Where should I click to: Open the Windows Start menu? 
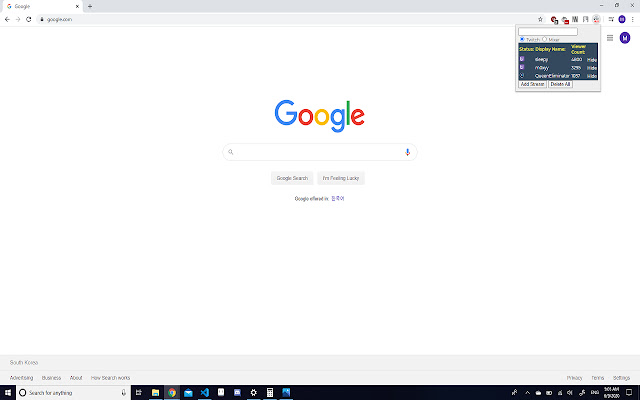pyautogui.click(x=8, y=393)
